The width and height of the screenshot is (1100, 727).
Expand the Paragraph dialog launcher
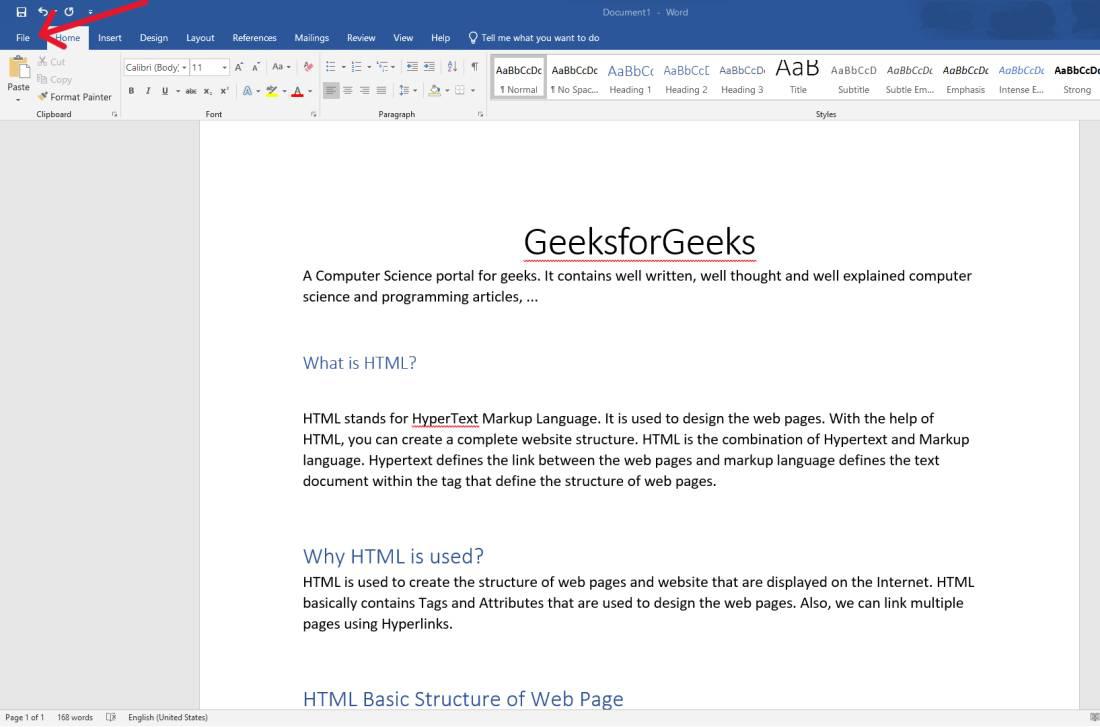(x=481, y=114)
